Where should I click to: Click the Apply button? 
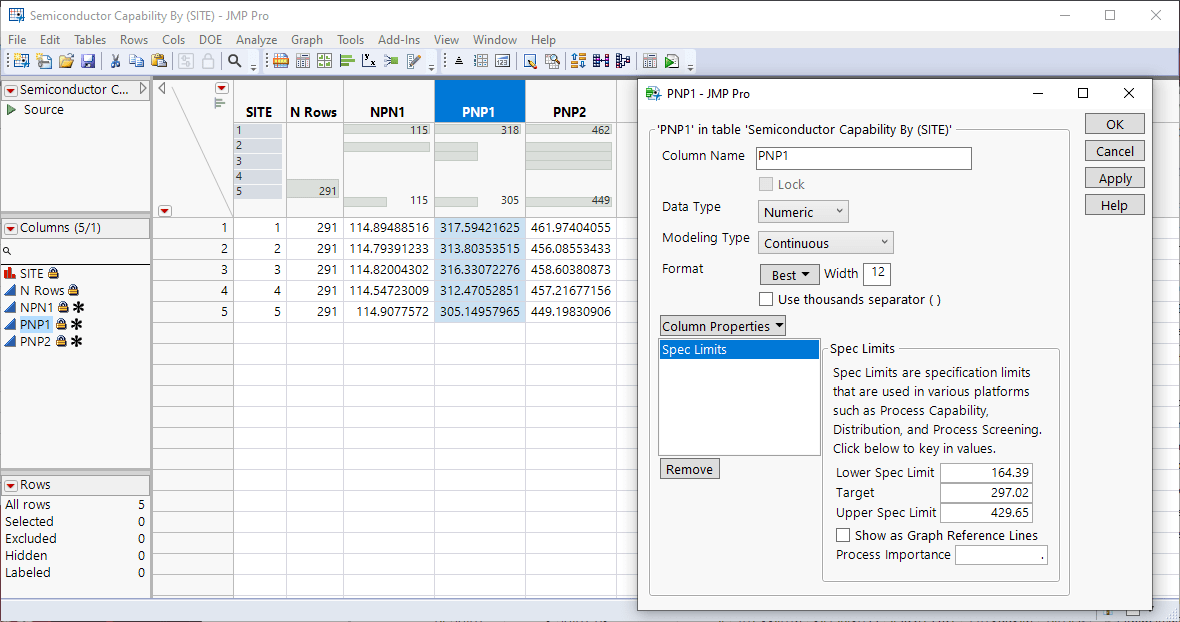click(1114, 178)
